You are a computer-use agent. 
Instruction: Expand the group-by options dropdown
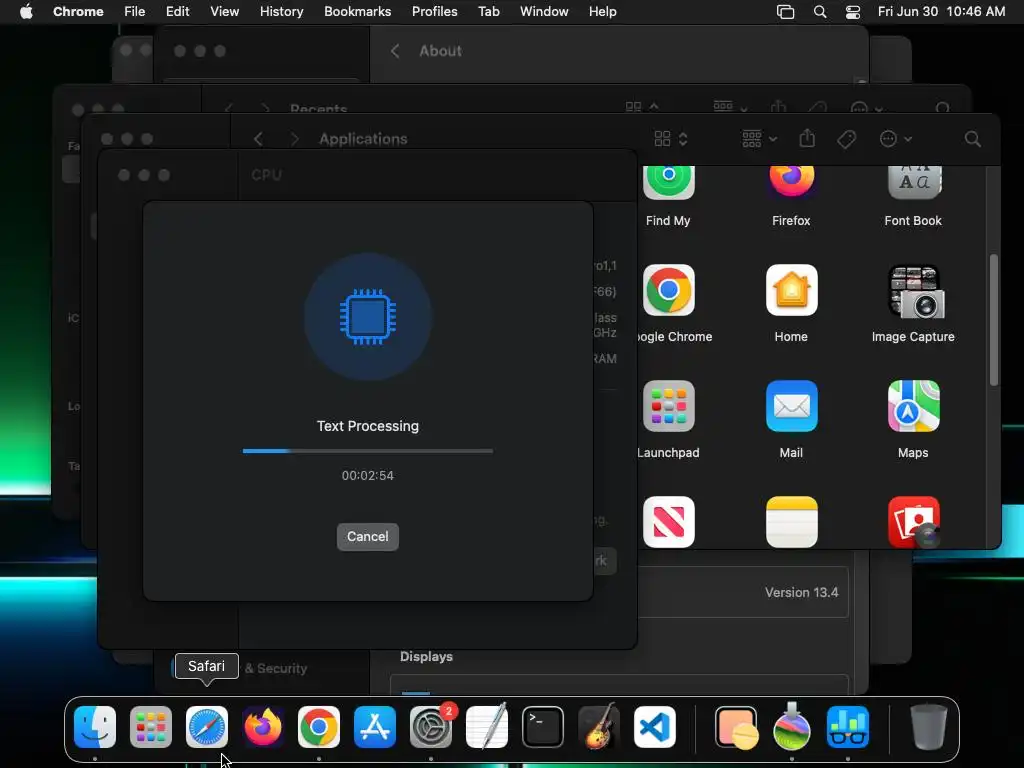760,138
